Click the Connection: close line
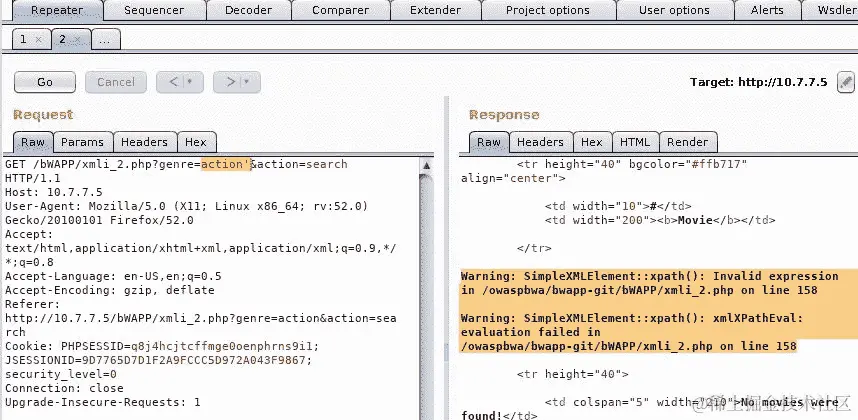The height and width of the screenshot is (420, 858). [64, 388]
